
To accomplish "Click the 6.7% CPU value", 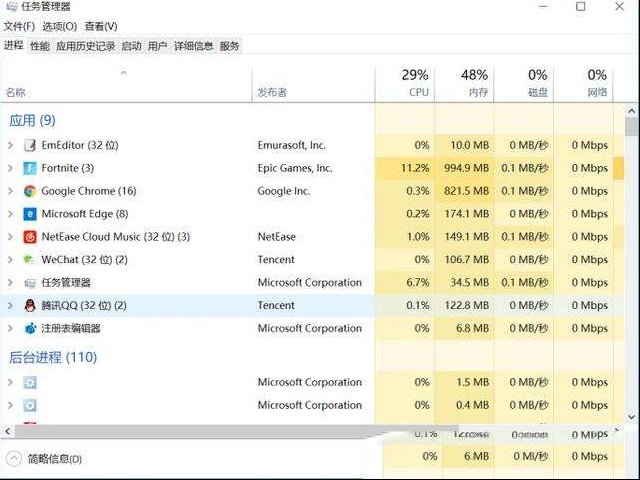I will tap(418, 282).
